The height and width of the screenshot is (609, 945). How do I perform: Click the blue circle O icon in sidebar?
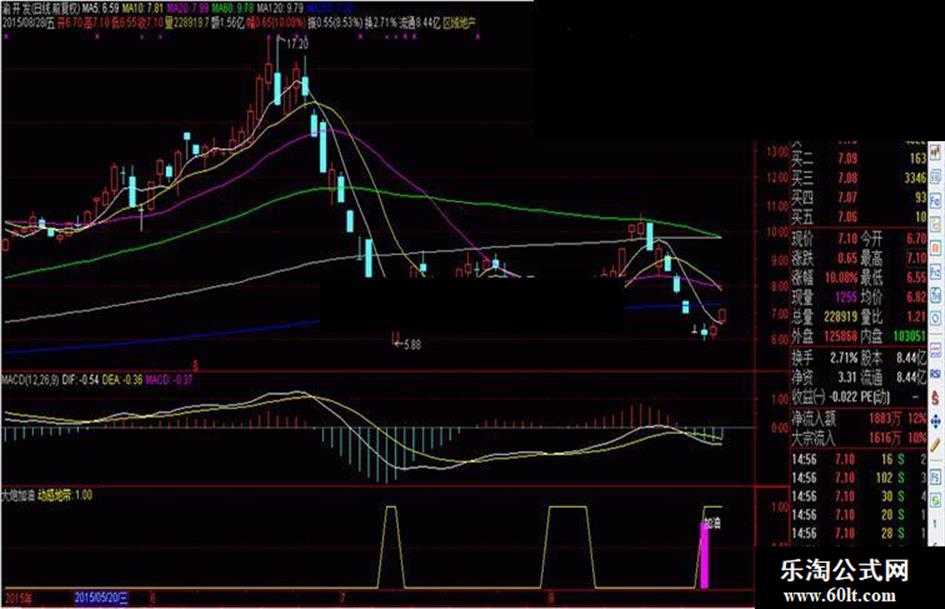click(935, 318)
